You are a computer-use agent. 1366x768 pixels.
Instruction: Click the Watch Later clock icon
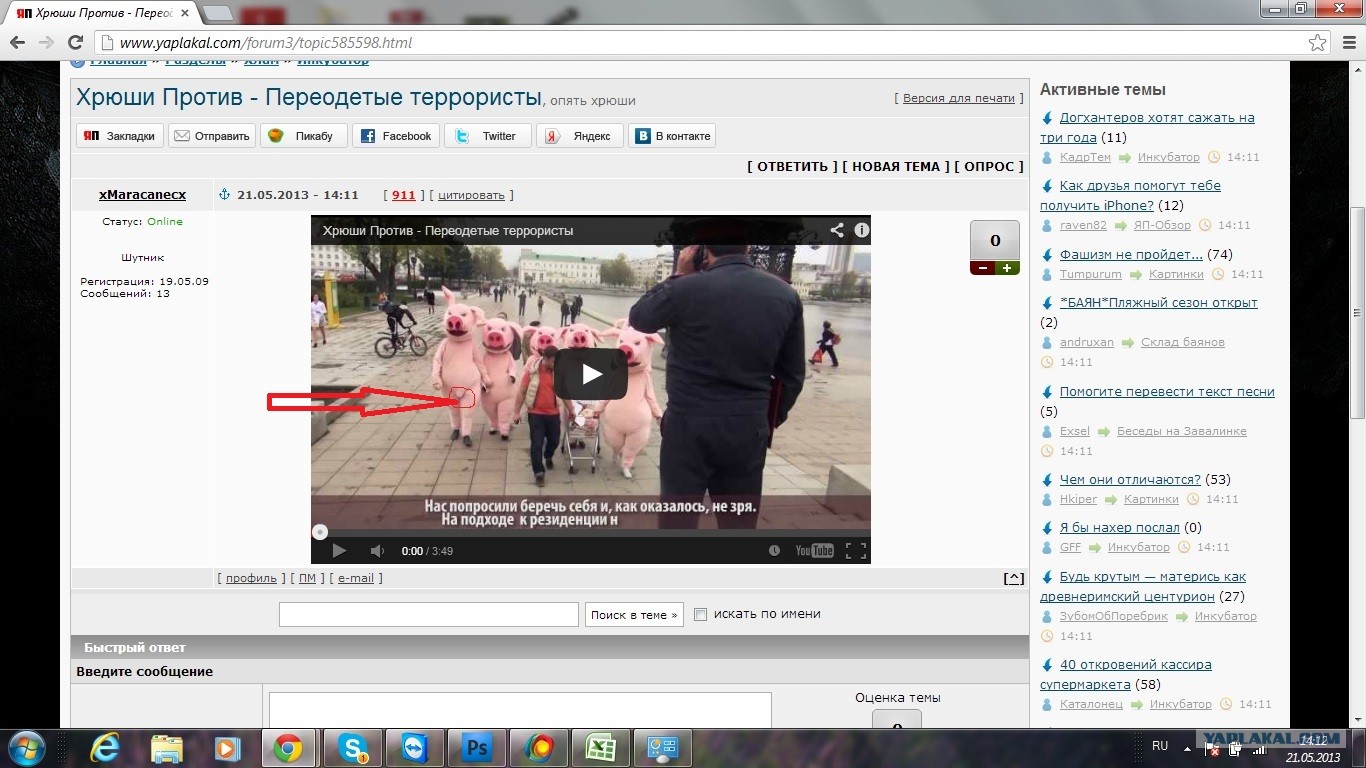pos(774,551)
